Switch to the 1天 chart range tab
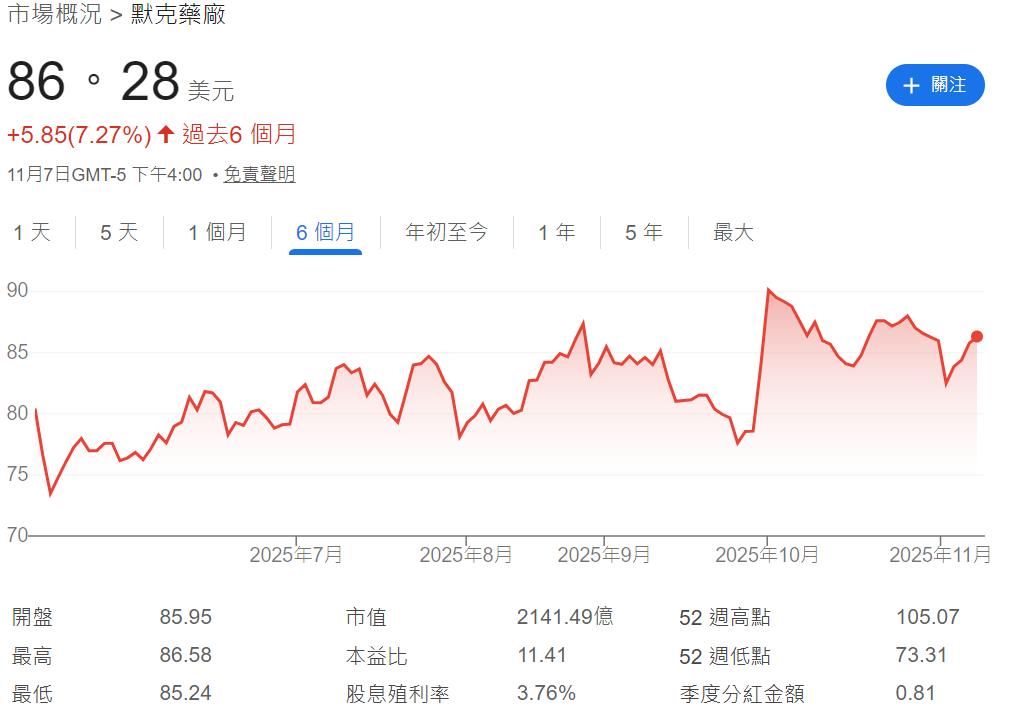 click(x=32, y=232)
